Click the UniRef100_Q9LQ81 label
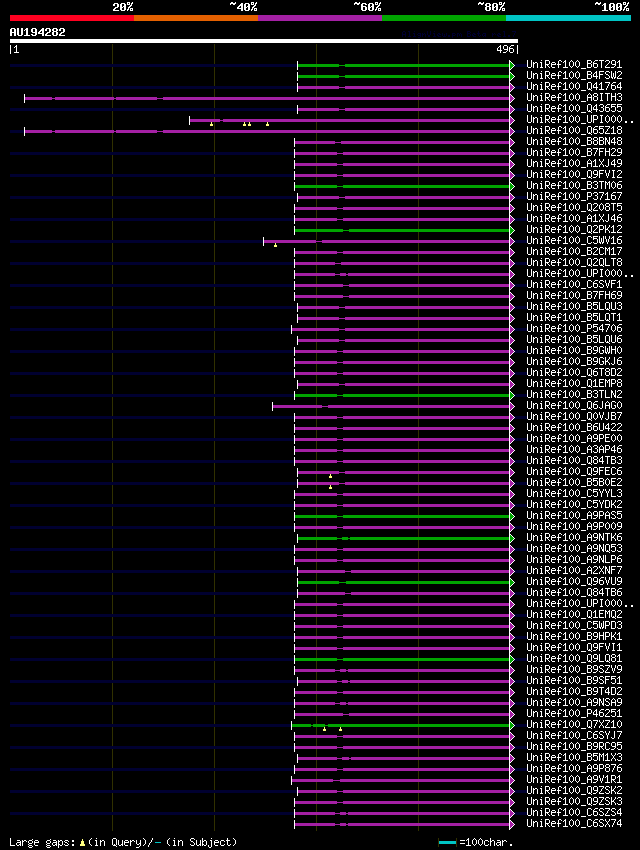 point(574,659)
